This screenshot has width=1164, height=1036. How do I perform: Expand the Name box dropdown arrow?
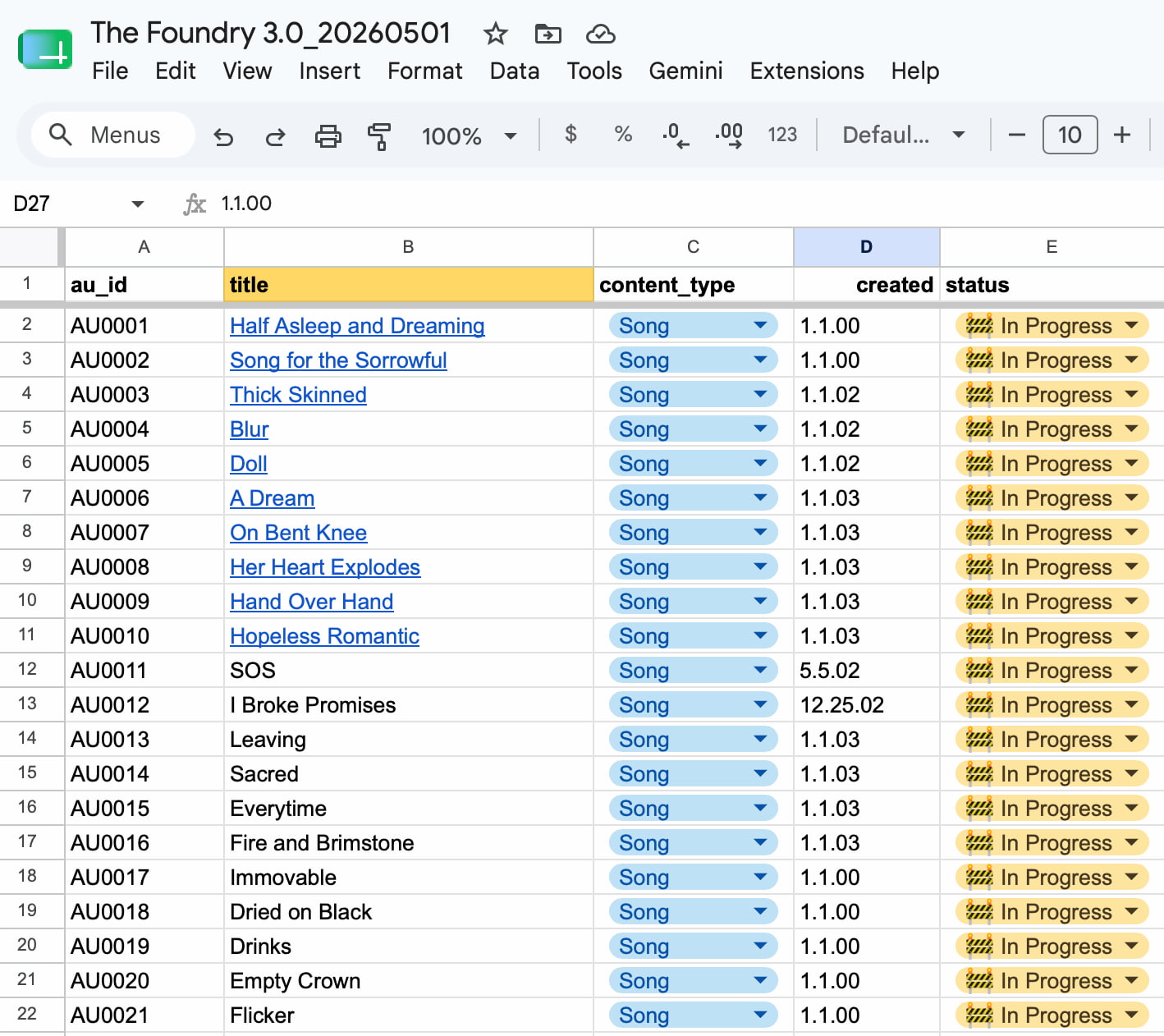(138, 204)
